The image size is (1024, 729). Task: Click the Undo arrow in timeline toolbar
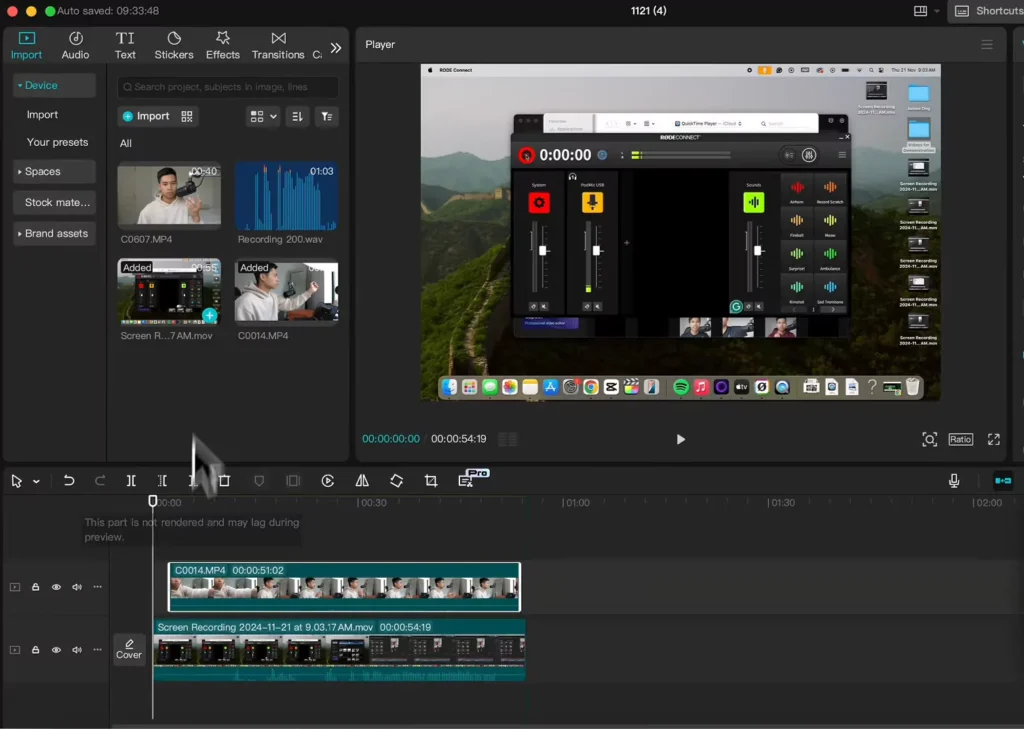point(69,481)
